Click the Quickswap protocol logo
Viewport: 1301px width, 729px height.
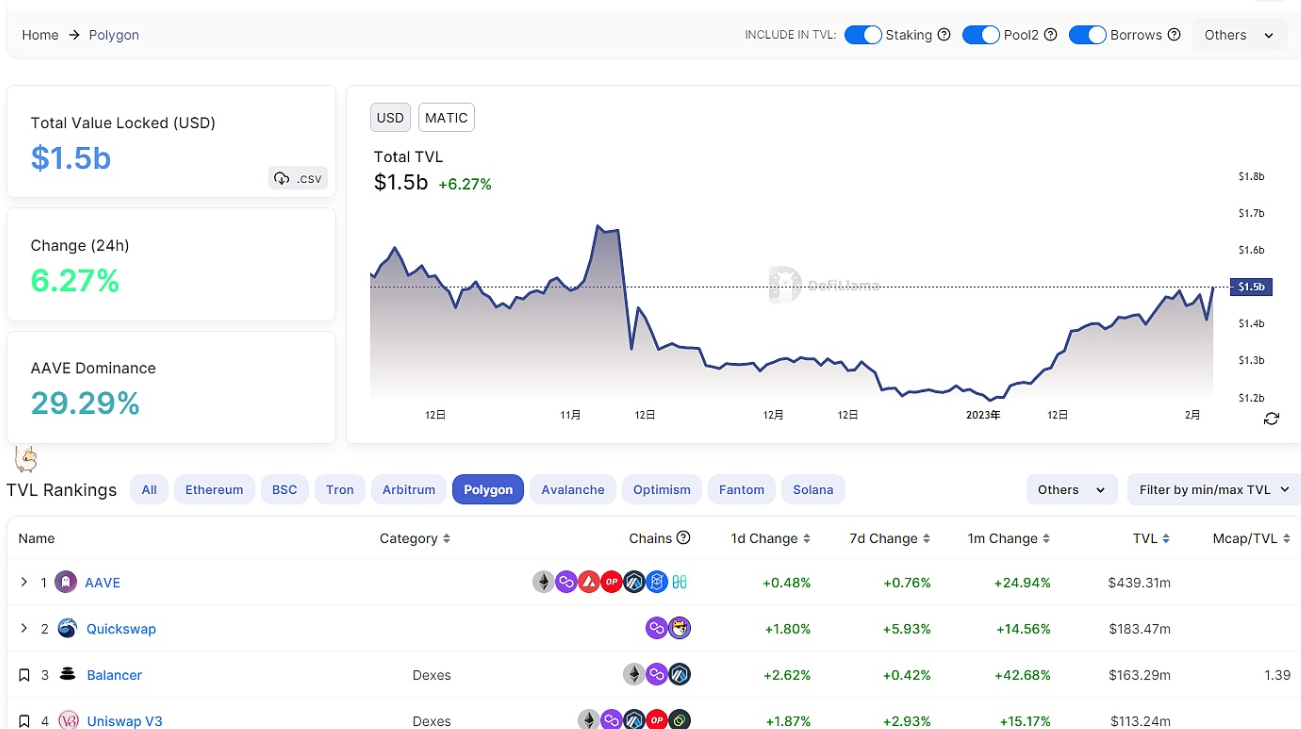coord(67,628)
